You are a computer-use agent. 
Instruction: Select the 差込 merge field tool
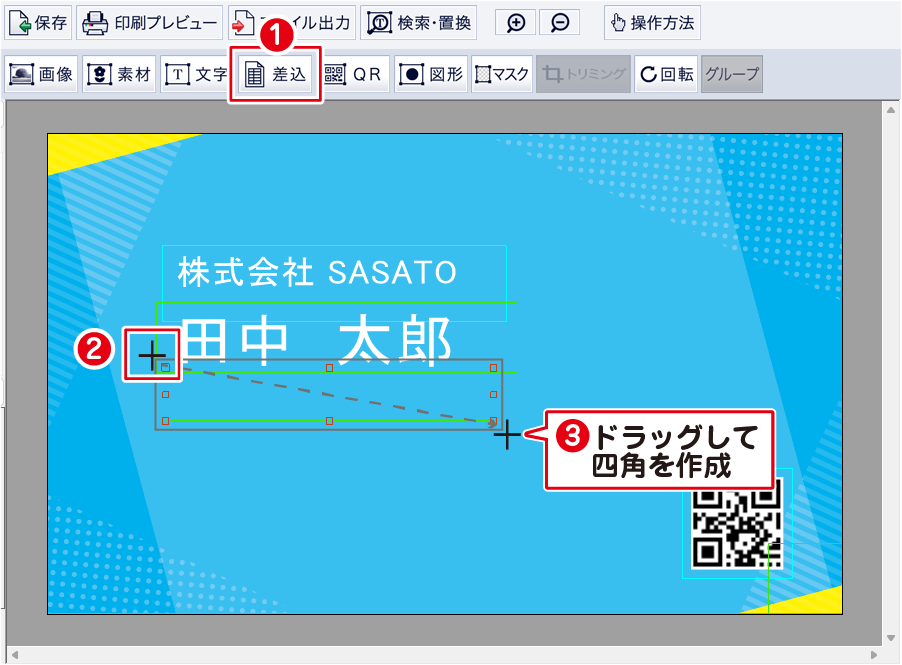tap(275, 74)
